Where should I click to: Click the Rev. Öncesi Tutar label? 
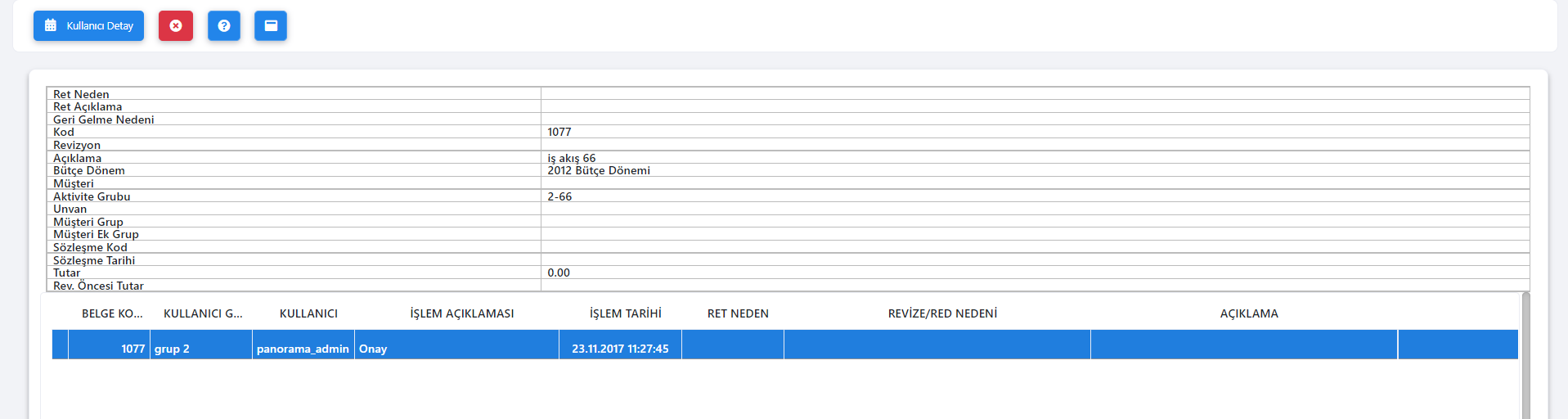coord(98,286)
